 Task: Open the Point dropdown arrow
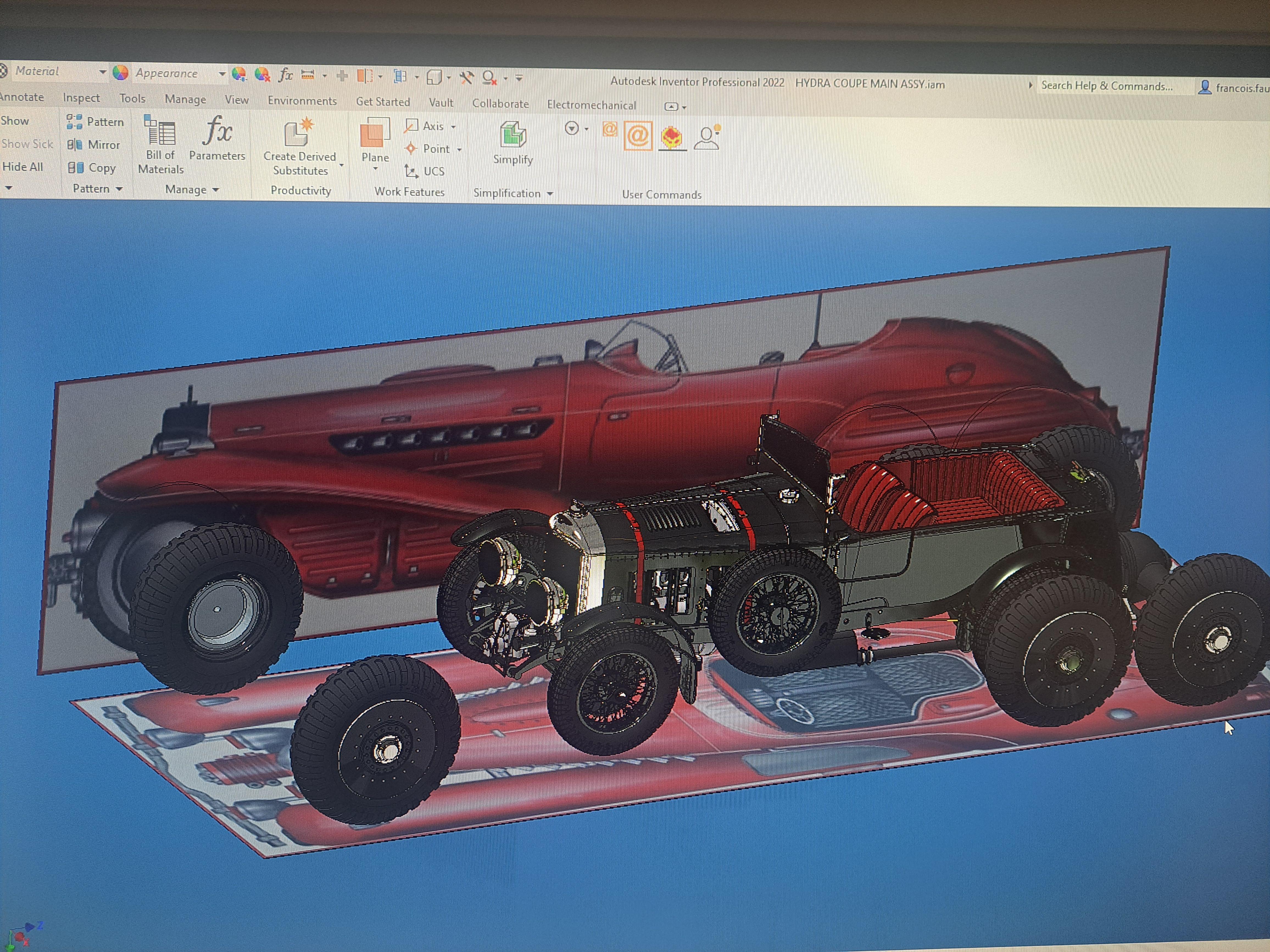coord(459,150)
